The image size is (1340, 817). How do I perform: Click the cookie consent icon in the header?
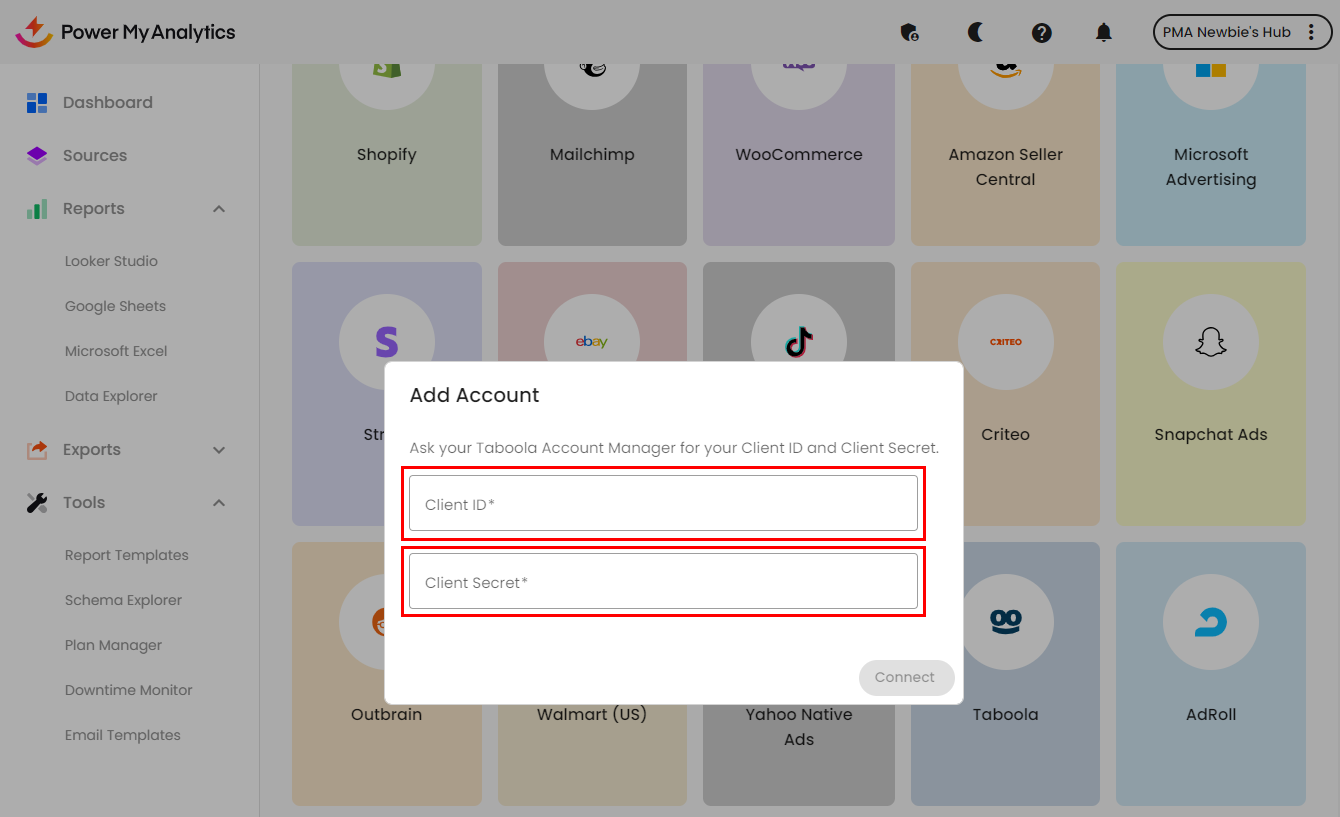point(910,32)
